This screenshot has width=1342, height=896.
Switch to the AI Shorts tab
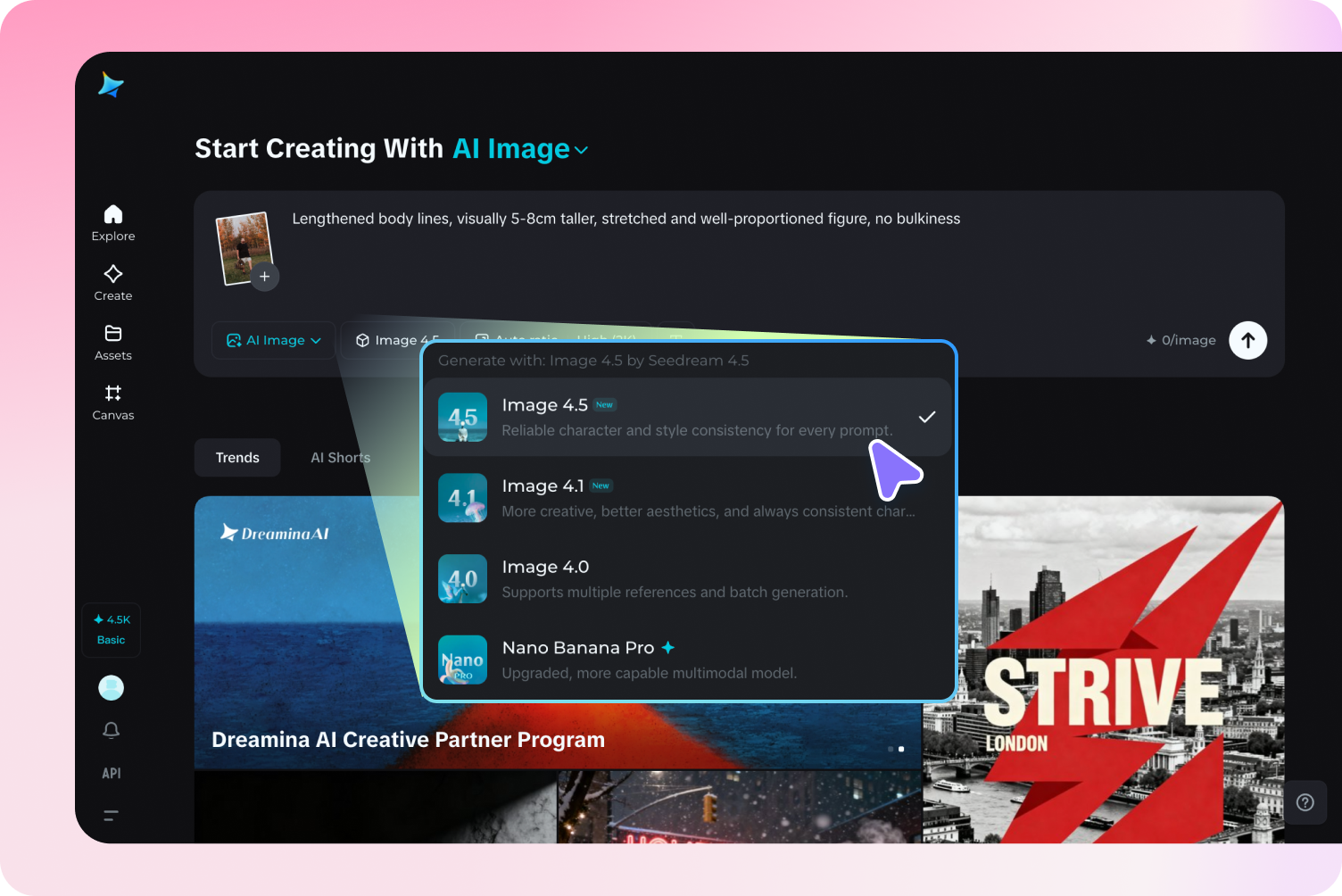pyautogui.click(x=340, y=458)
